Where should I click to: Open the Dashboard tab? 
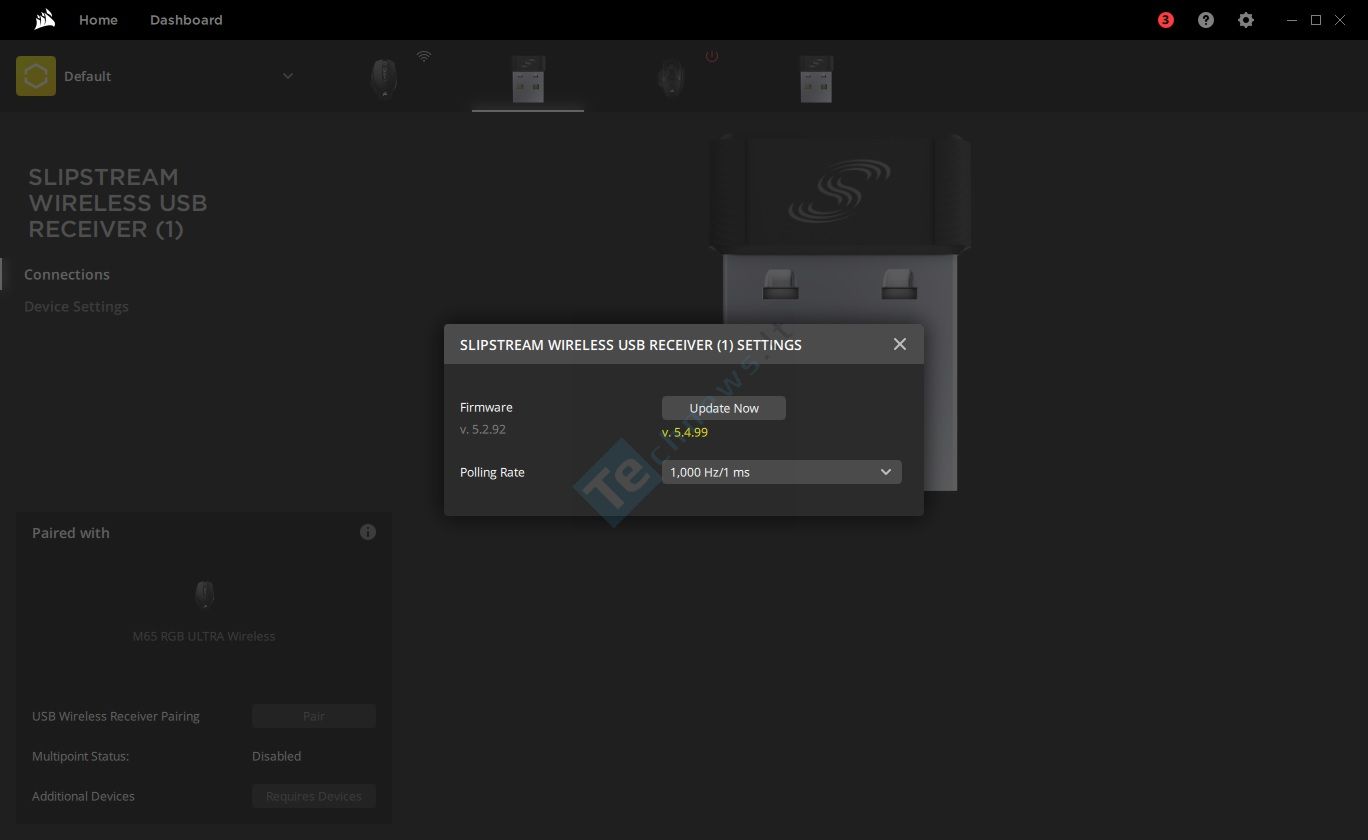click(186, 20)
